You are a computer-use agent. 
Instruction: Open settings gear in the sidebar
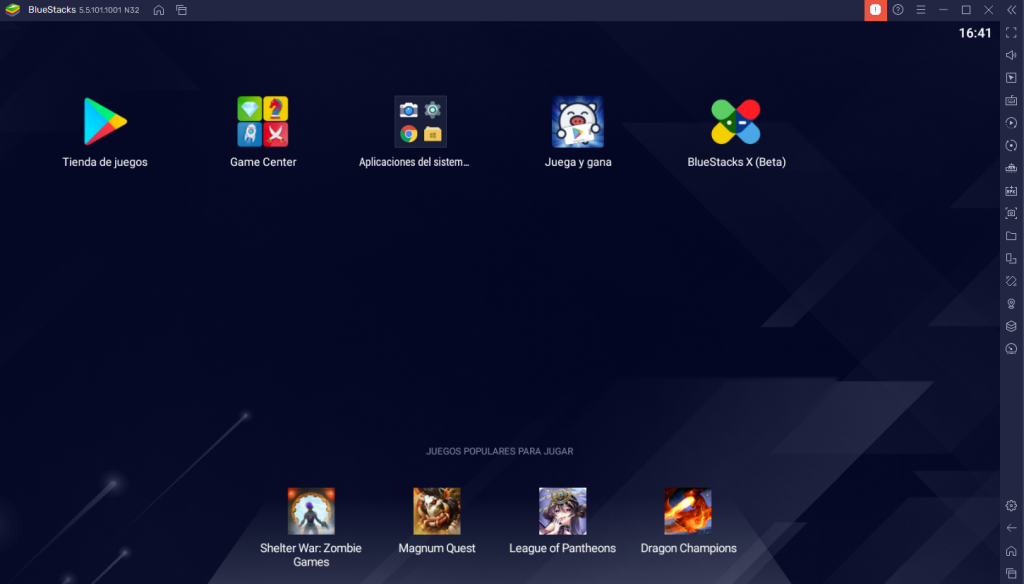1011,506
